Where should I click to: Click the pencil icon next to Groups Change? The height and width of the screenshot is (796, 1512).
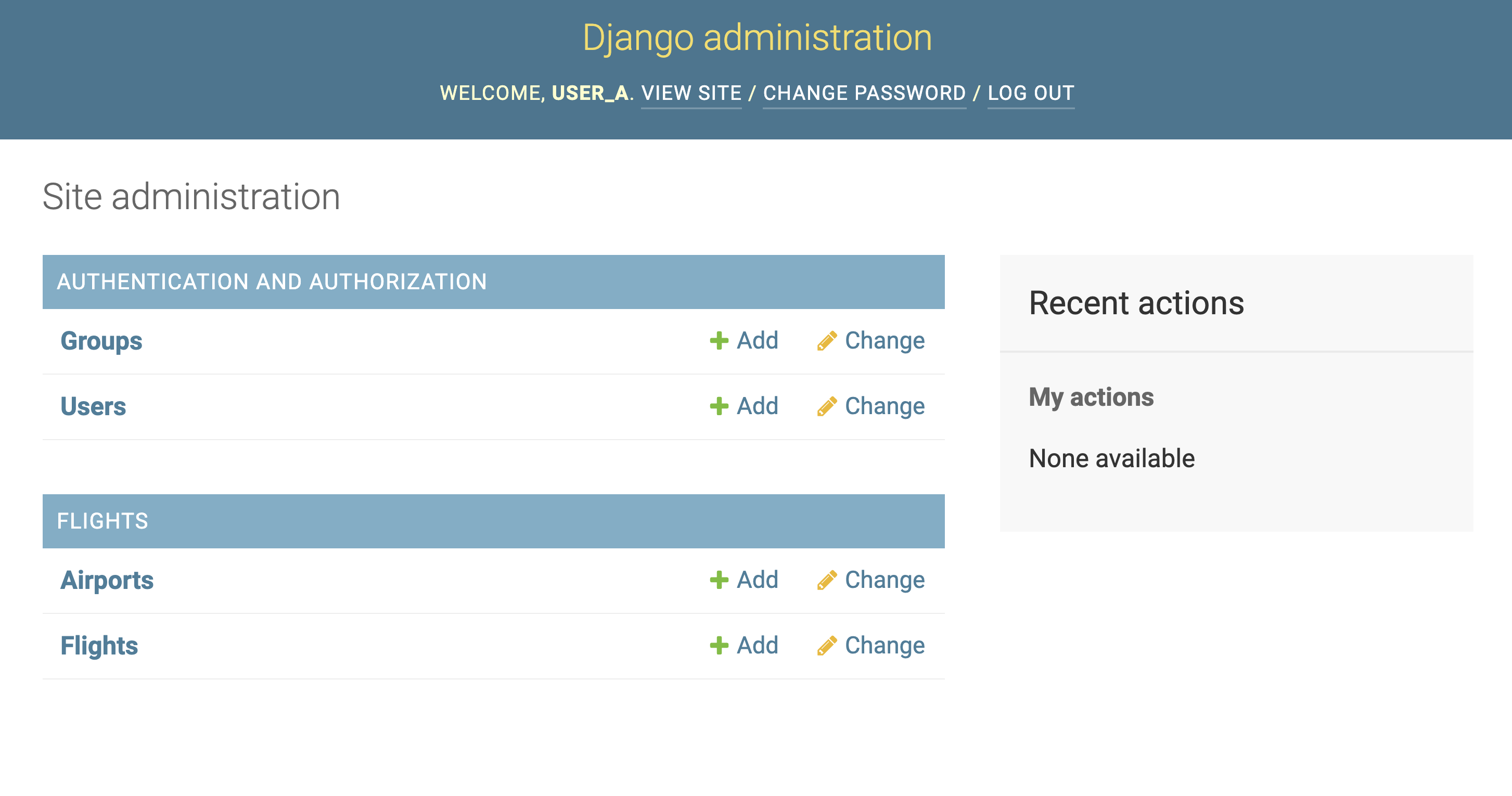coord(827,340)
